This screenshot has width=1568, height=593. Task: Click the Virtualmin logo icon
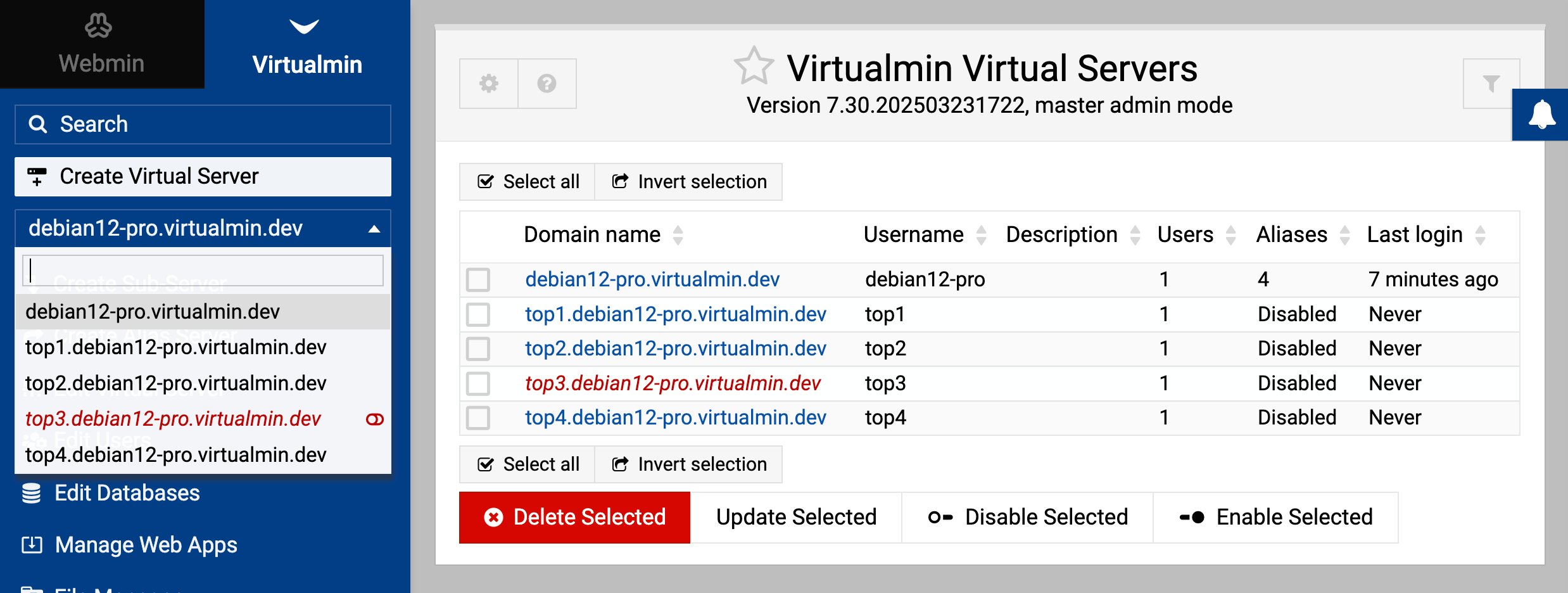click(x=304, y=27)
